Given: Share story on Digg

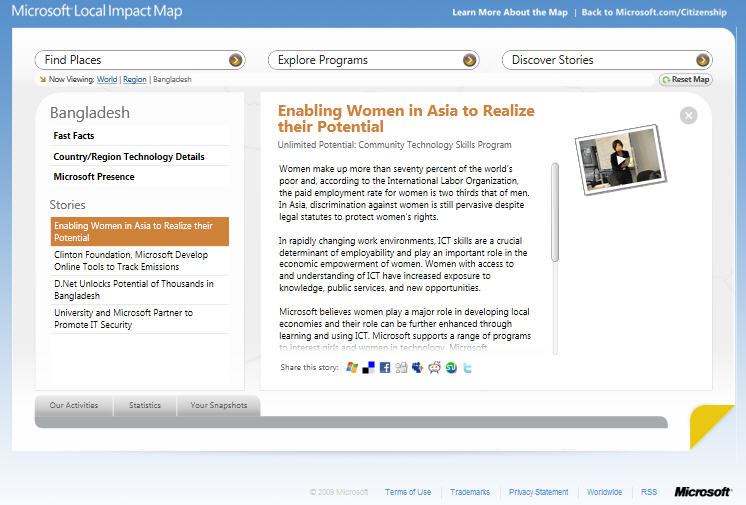Looking at the screenshot, I should 401,367.
